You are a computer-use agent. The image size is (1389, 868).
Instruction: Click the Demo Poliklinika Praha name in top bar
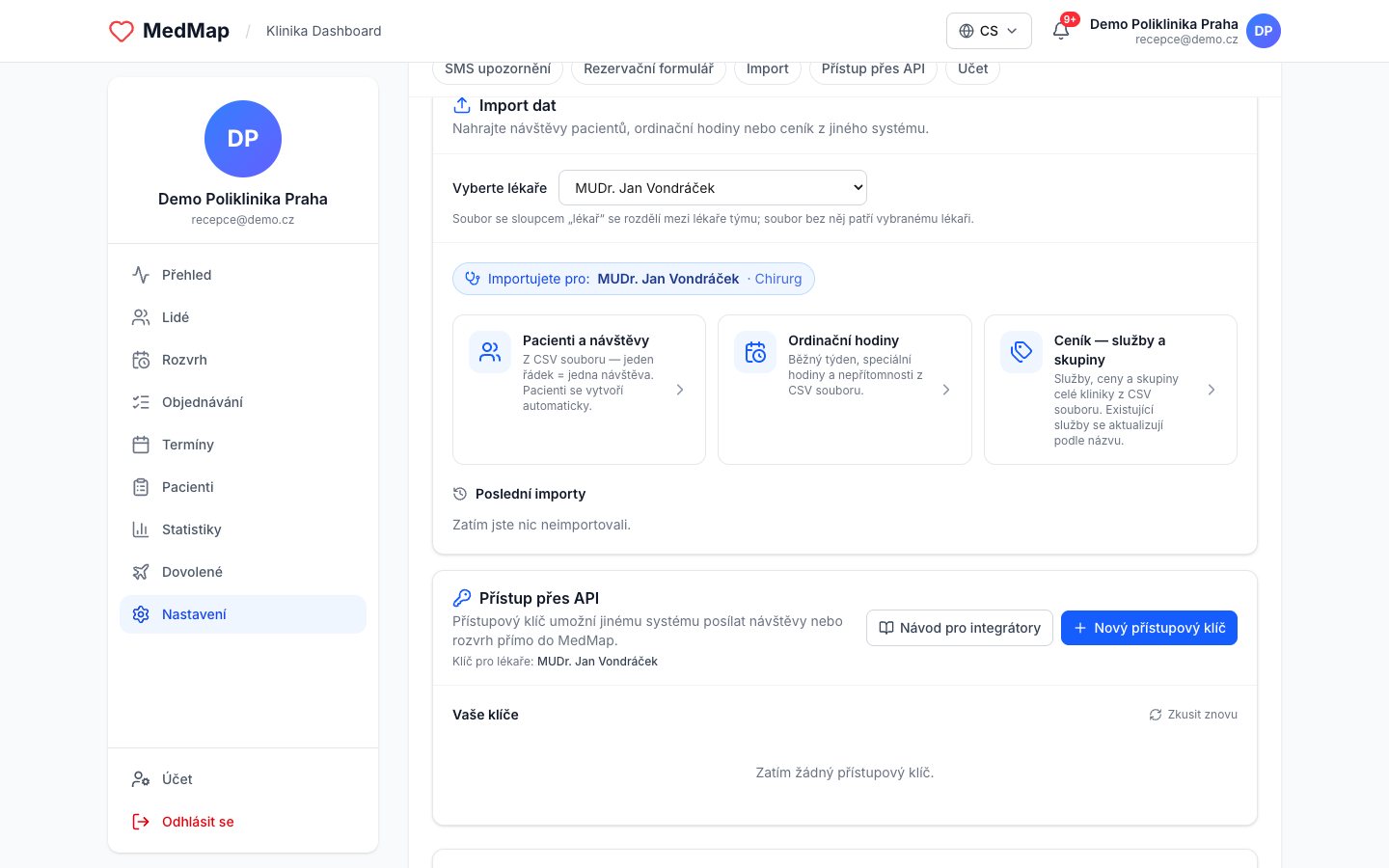[x=1164, y=24]
